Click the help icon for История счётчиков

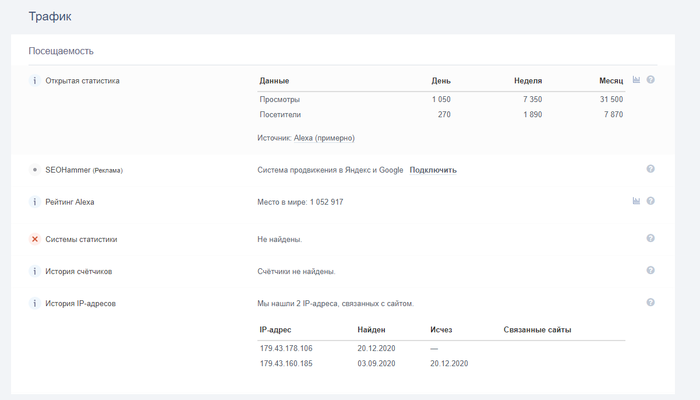[x=650, y=271]
